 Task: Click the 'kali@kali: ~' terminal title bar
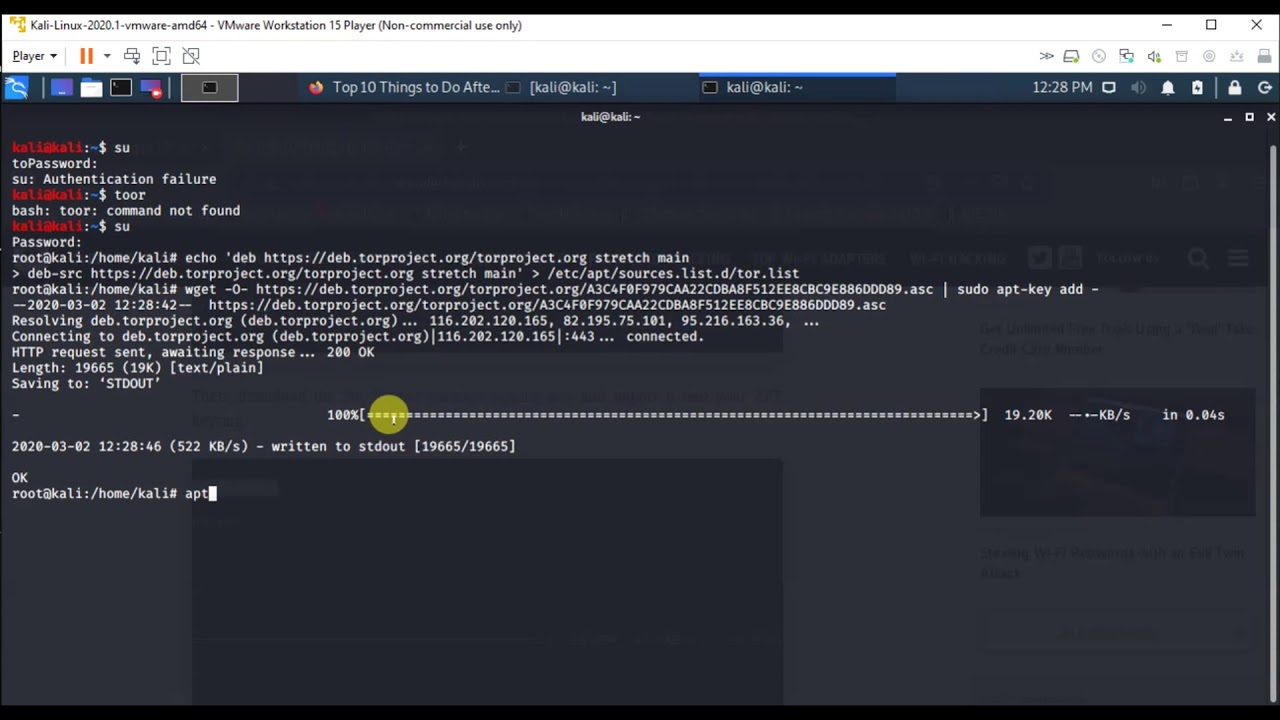pos(610,117)
